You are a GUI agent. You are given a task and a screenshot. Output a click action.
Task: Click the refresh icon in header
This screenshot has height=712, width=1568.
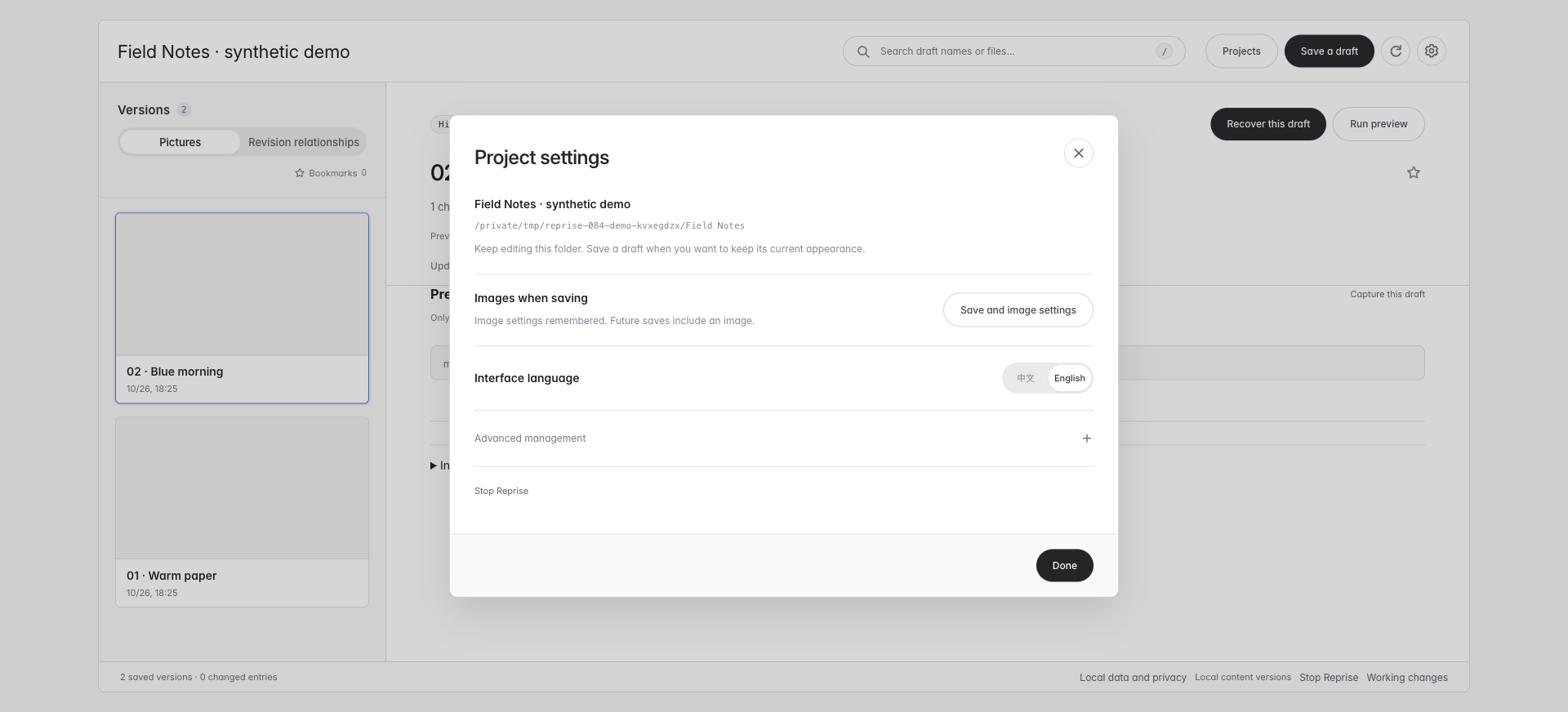[1396, 51]
